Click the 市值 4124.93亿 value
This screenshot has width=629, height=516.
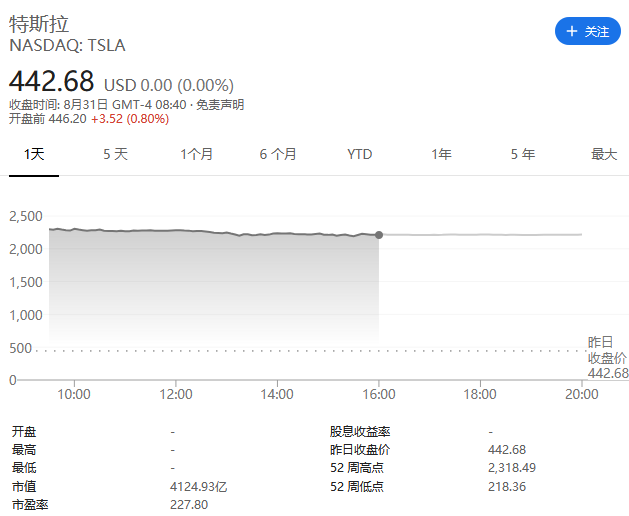[x=200, y=487]
